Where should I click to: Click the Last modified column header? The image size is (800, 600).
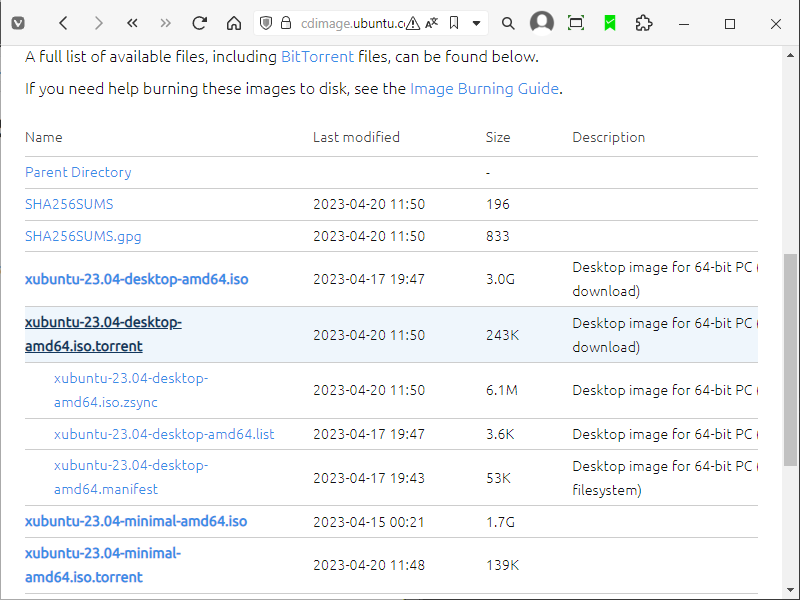[x=356, y=137]
